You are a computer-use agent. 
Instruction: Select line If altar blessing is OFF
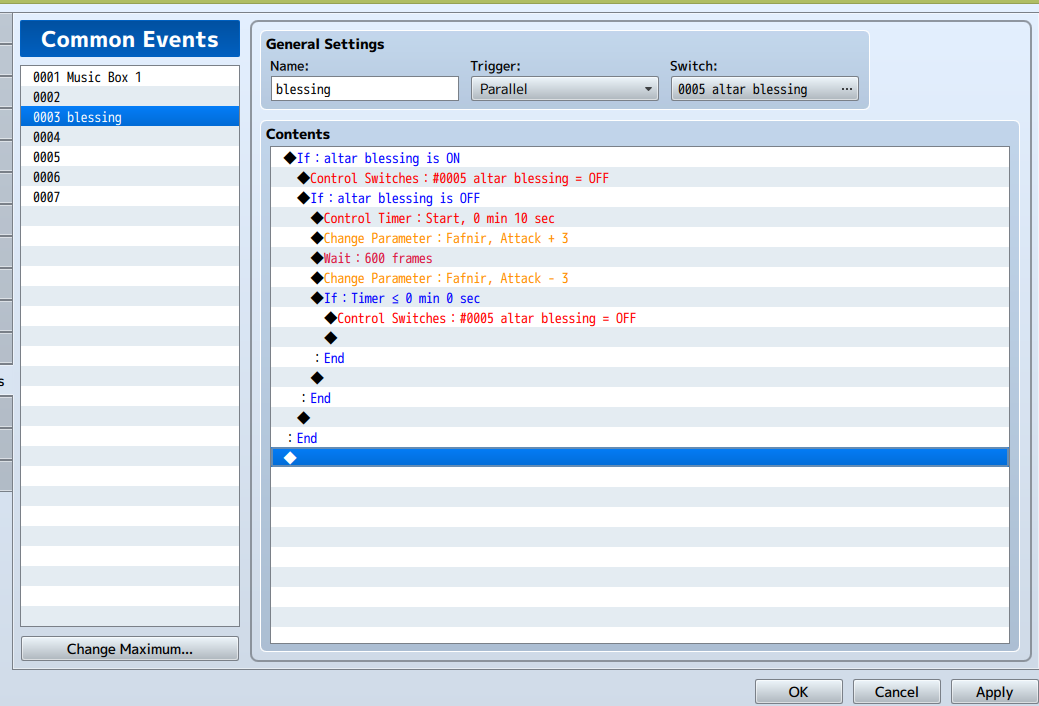point(640,198)
